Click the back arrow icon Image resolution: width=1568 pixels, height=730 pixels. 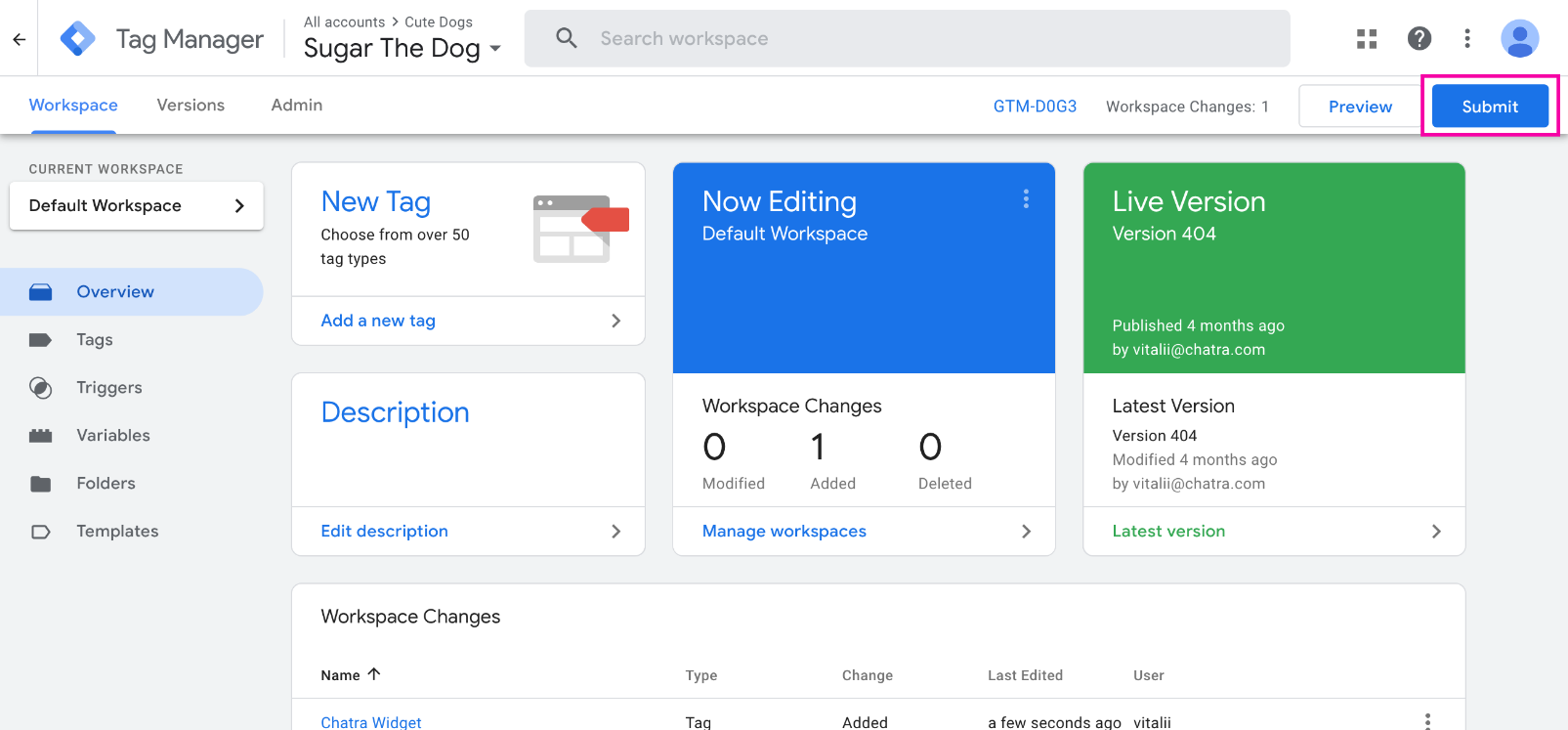pyautogui.click(x=19, y=39)
